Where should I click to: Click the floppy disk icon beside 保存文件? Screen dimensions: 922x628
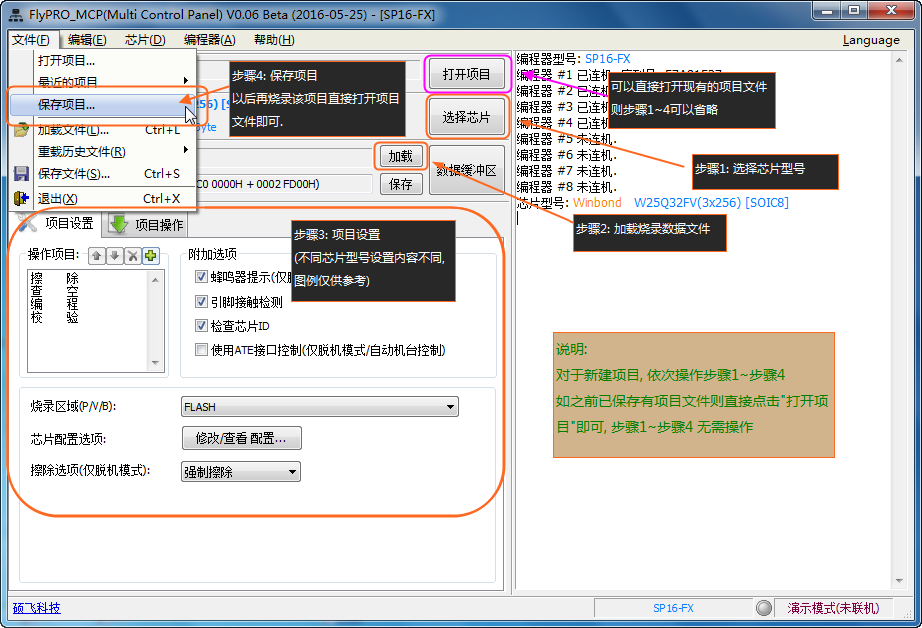click(x=21, y=174)
